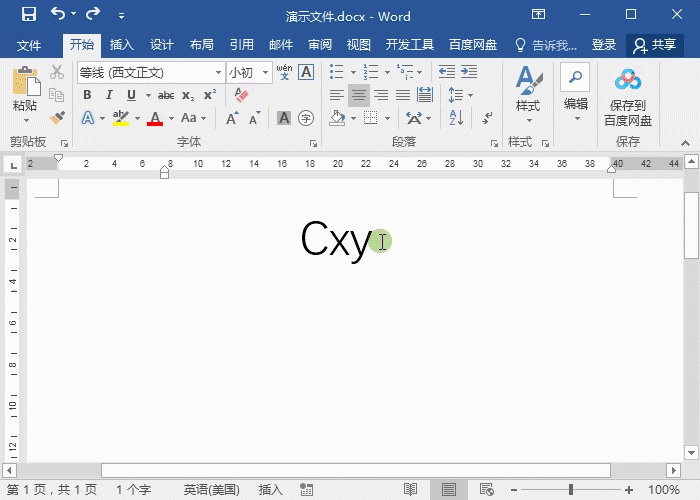Click the Redo arrow icon
The height and width of the screenshot is (500, 700).
pyautogui.click(x=93, y=14)
